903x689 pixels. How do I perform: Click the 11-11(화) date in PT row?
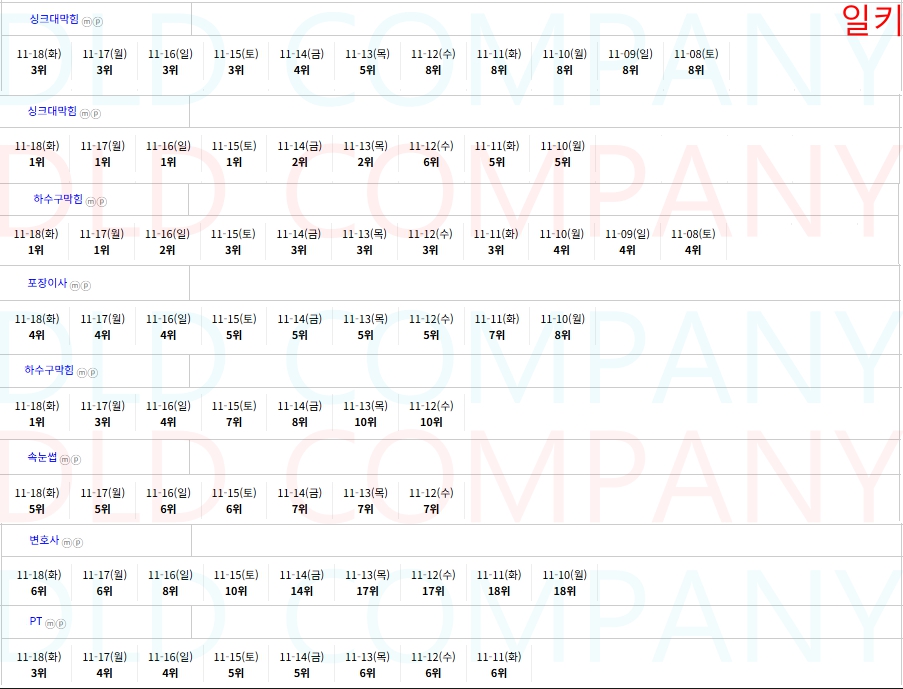click(499, 657)
